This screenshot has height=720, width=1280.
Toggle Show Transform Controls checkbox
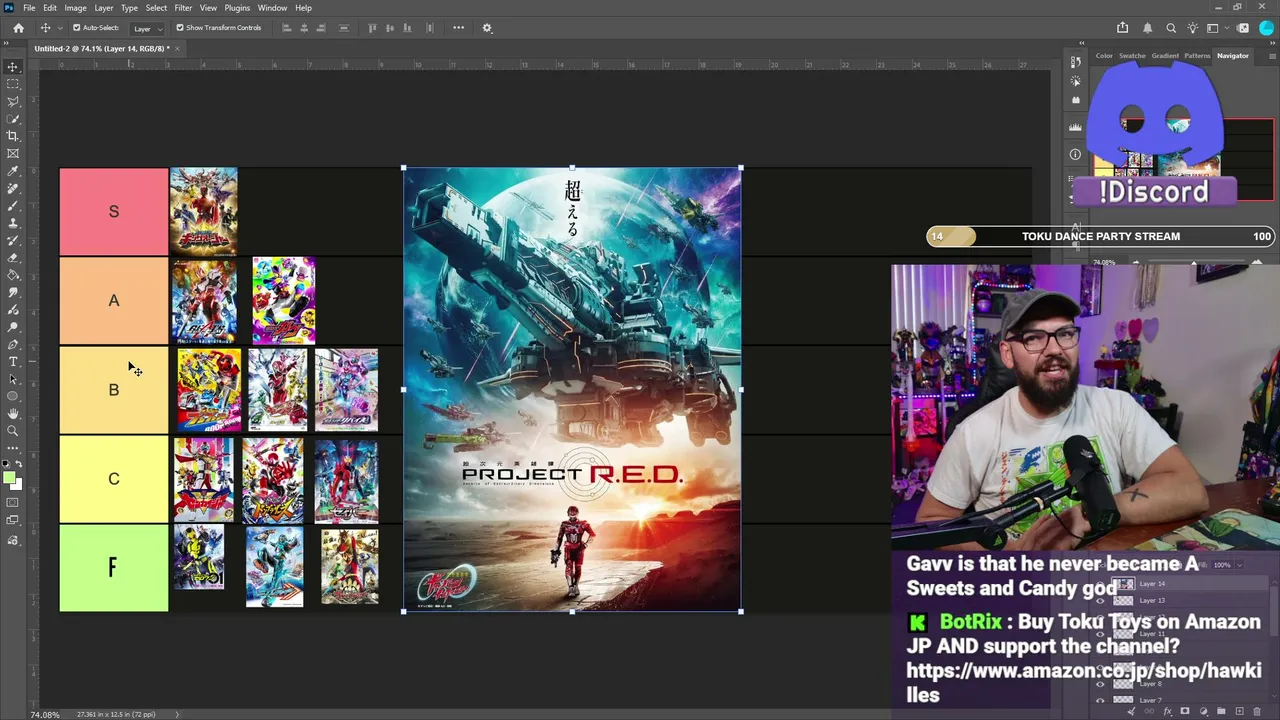[x=180, y=28]
